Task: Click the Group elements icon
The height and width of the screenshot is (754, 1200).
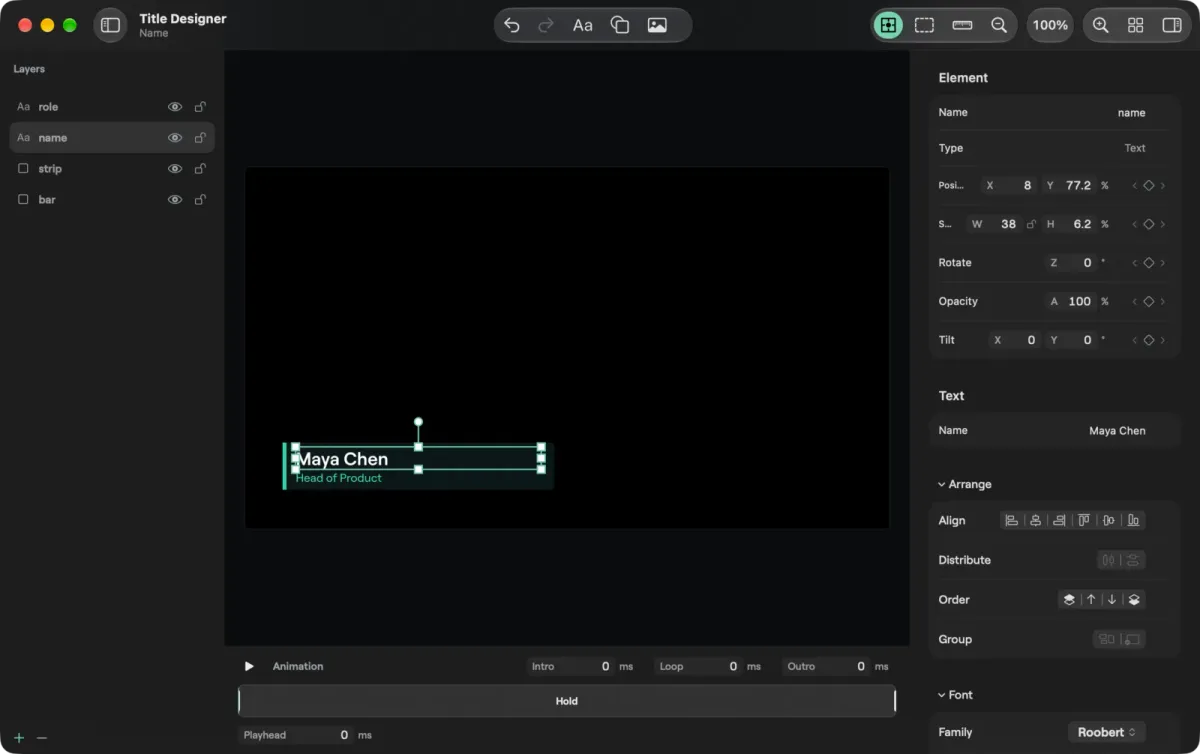Action: pyautogui.click(x=1107, y=639)
